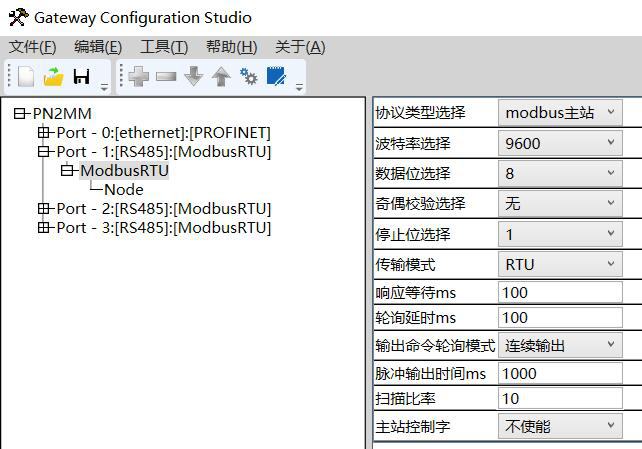Open the 主站控制字 dropdown showing 不使能

(560, 426)
